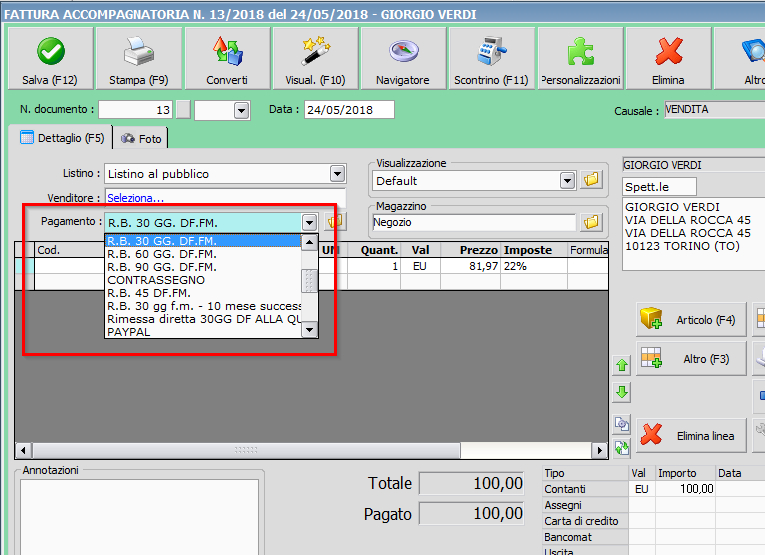The height and width of the screenshot is (555, 765).
Task: Click folder icon next to Magazzino
Action: (x=591, y=222)
